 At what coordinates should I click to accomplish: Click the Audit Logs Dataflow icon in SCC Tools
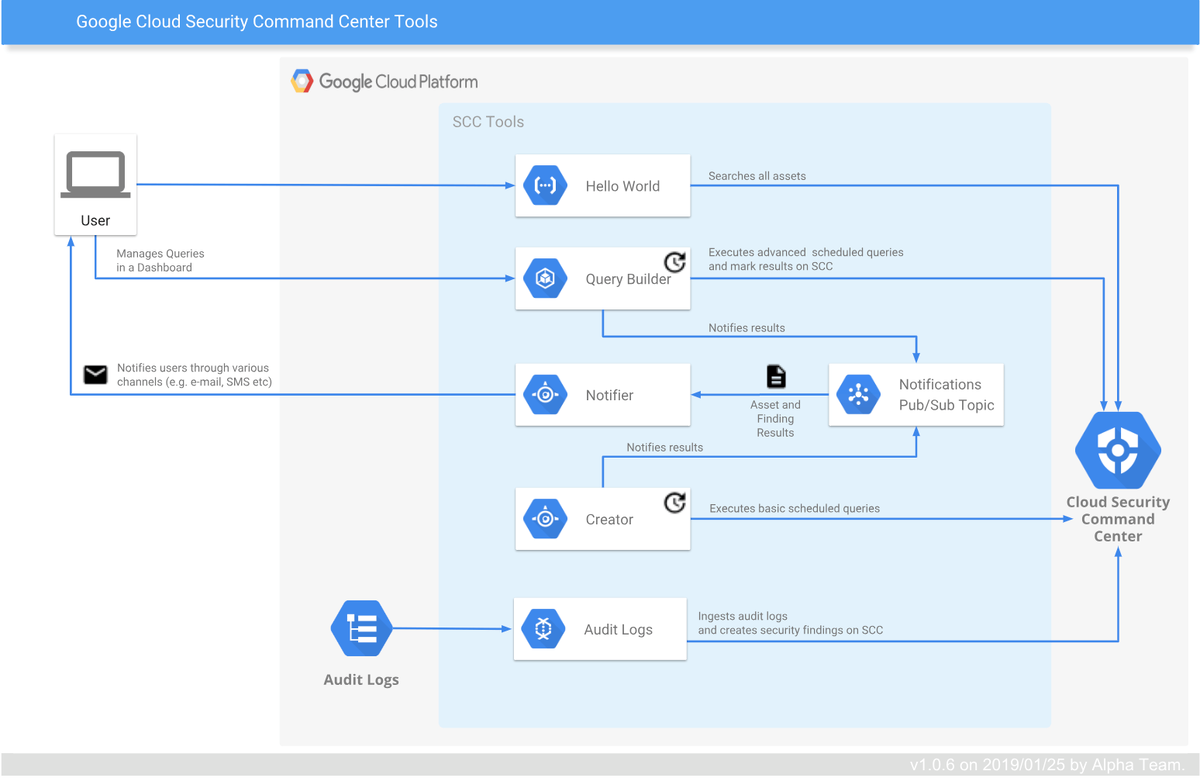click(543, 629)
